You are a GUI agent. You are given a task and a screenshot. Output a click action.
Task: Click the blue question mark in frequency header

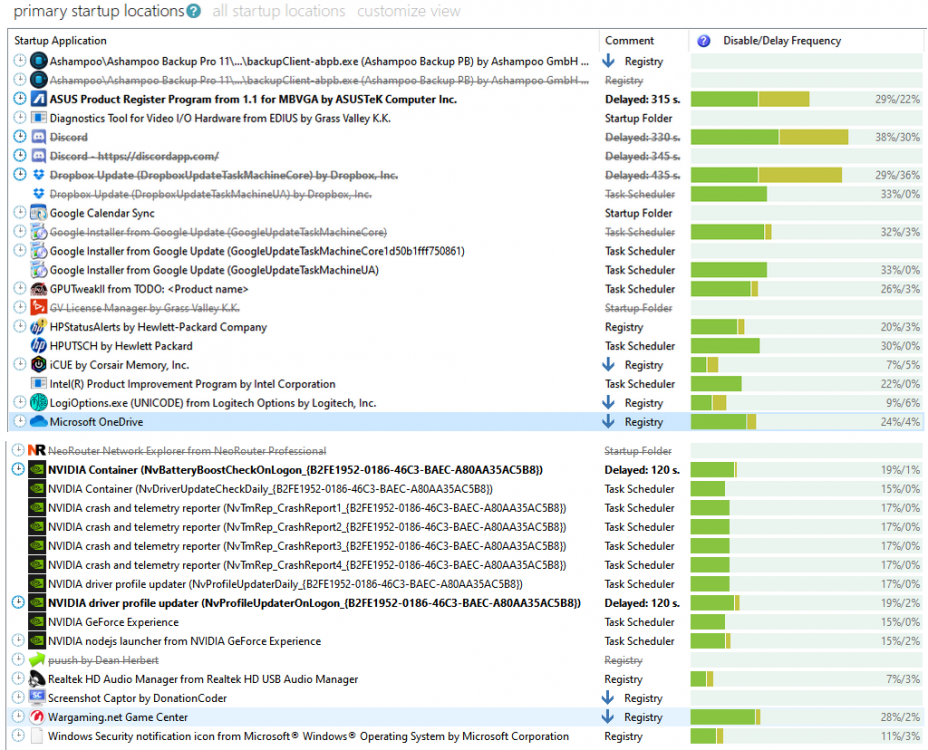(703, 41)
